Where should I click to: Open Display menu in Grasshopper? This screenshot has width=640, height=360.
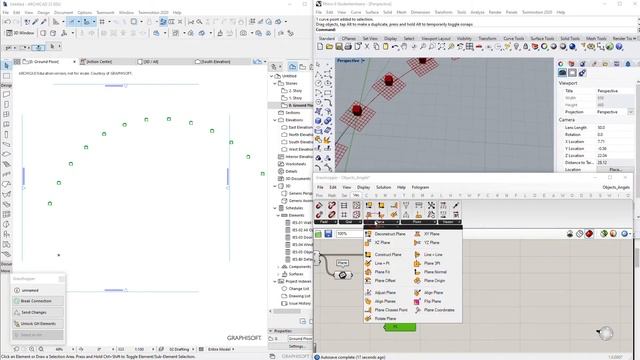point(363,187)
